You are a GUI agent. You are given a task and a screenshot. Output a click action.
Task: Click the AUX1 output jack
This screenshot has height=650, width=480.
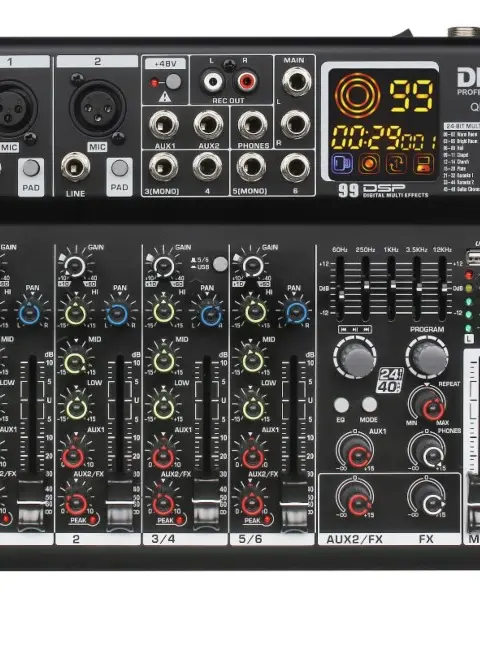tap(164, 124)
